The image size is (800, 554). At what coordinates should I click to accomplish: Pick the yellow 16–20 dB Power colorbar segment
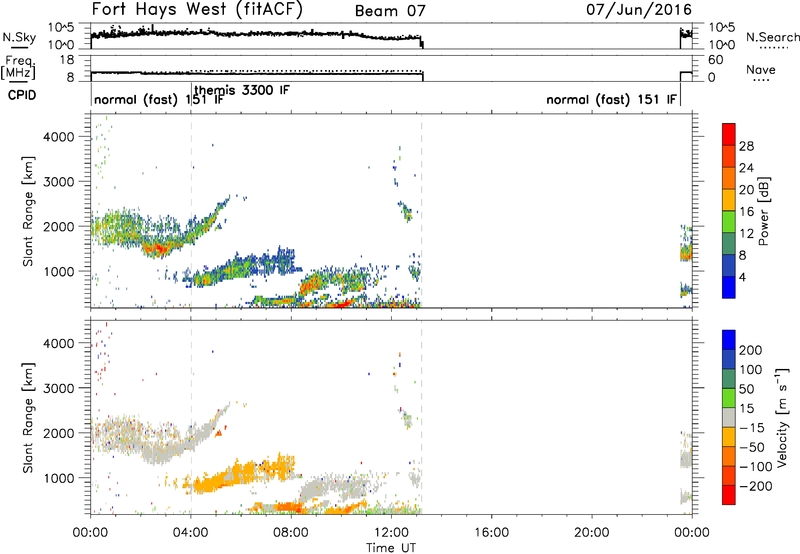pyautogui.click(x=729, y=199)
